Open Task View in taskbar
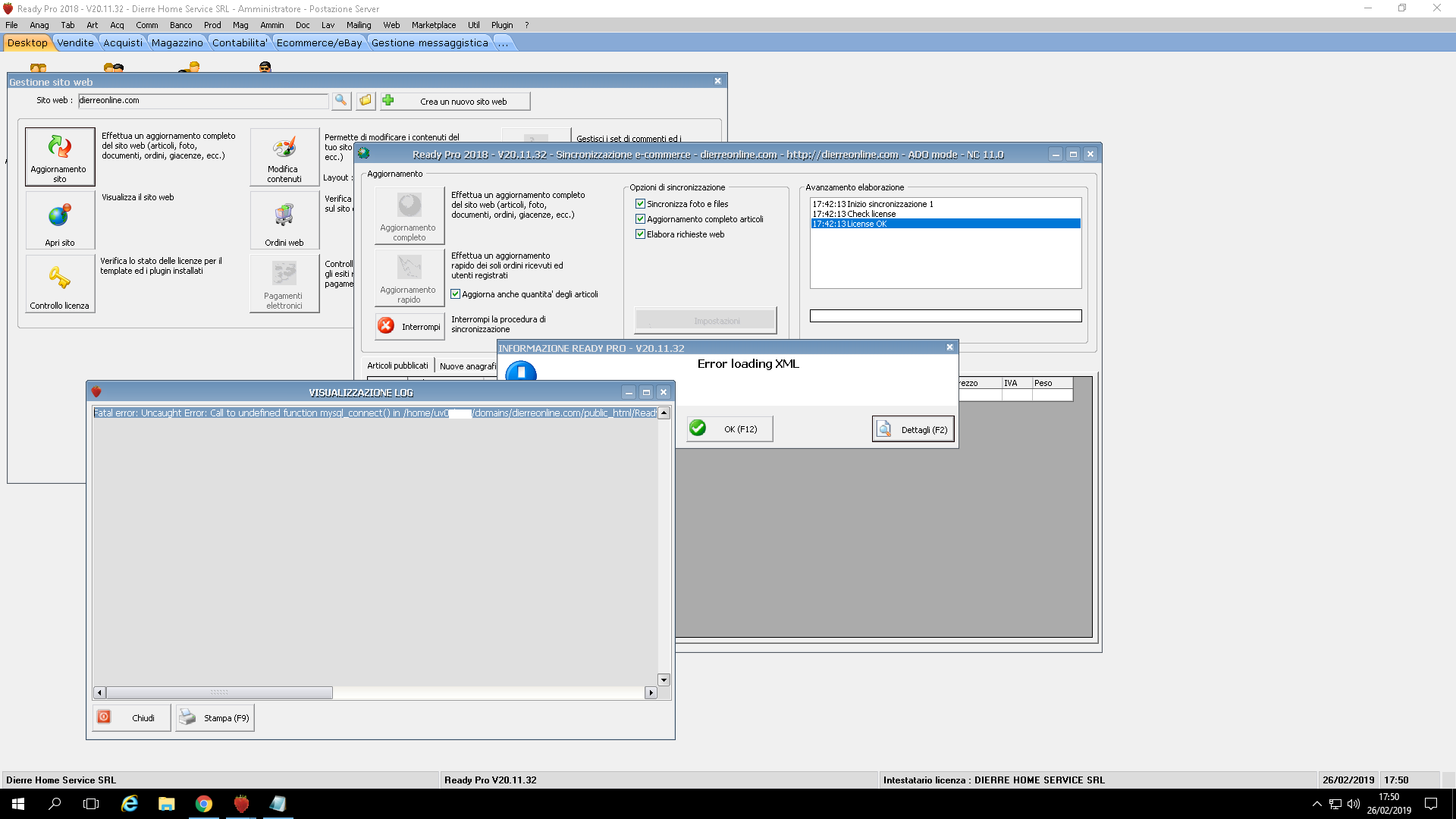 [91, 803]
